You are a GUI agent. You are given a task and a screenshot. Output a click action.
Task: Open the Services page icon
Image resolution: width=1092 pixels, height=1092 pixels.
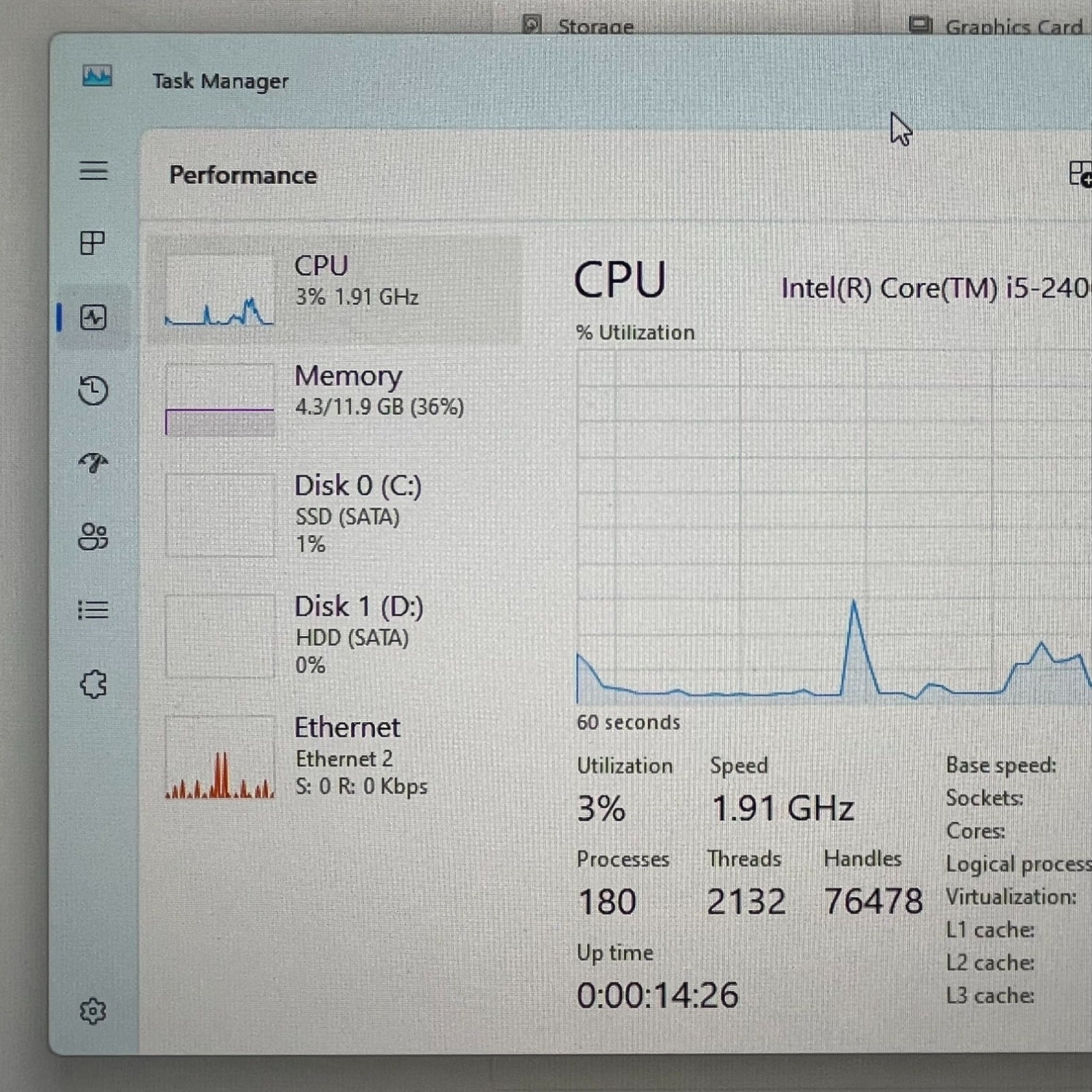click(x=93, y=684)
